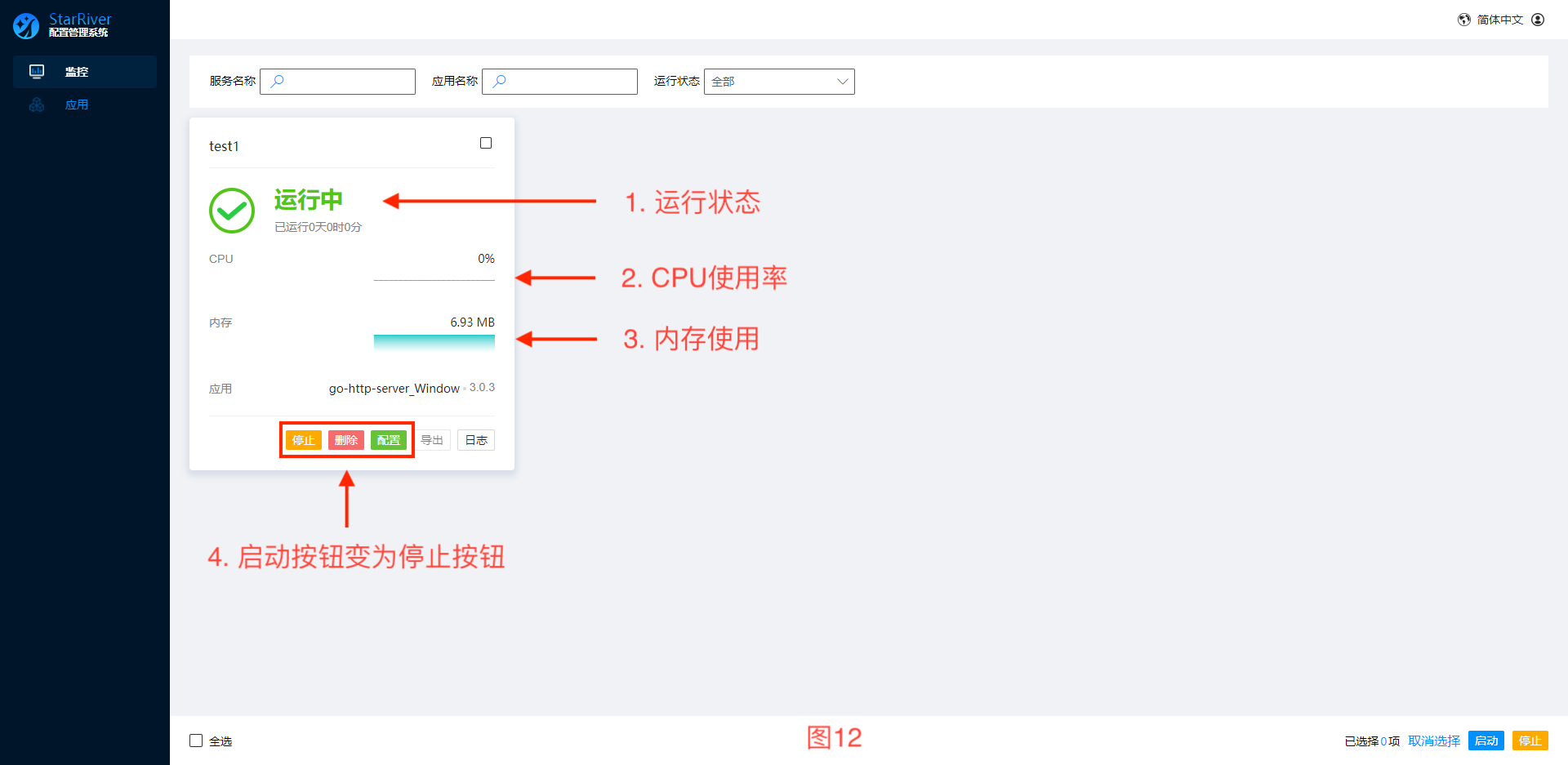This screenshot has width=1568, height=765.
Task: Click the red 删除 button on test1 card
Action: 346,440
